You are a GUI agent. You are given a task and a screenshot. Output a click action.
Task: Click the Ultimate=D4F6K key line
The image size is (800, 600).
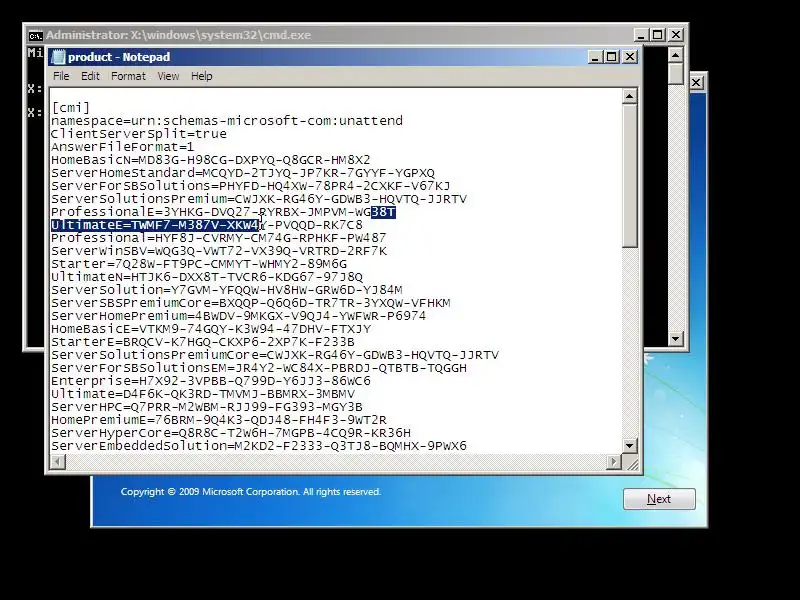coord(203,394)
